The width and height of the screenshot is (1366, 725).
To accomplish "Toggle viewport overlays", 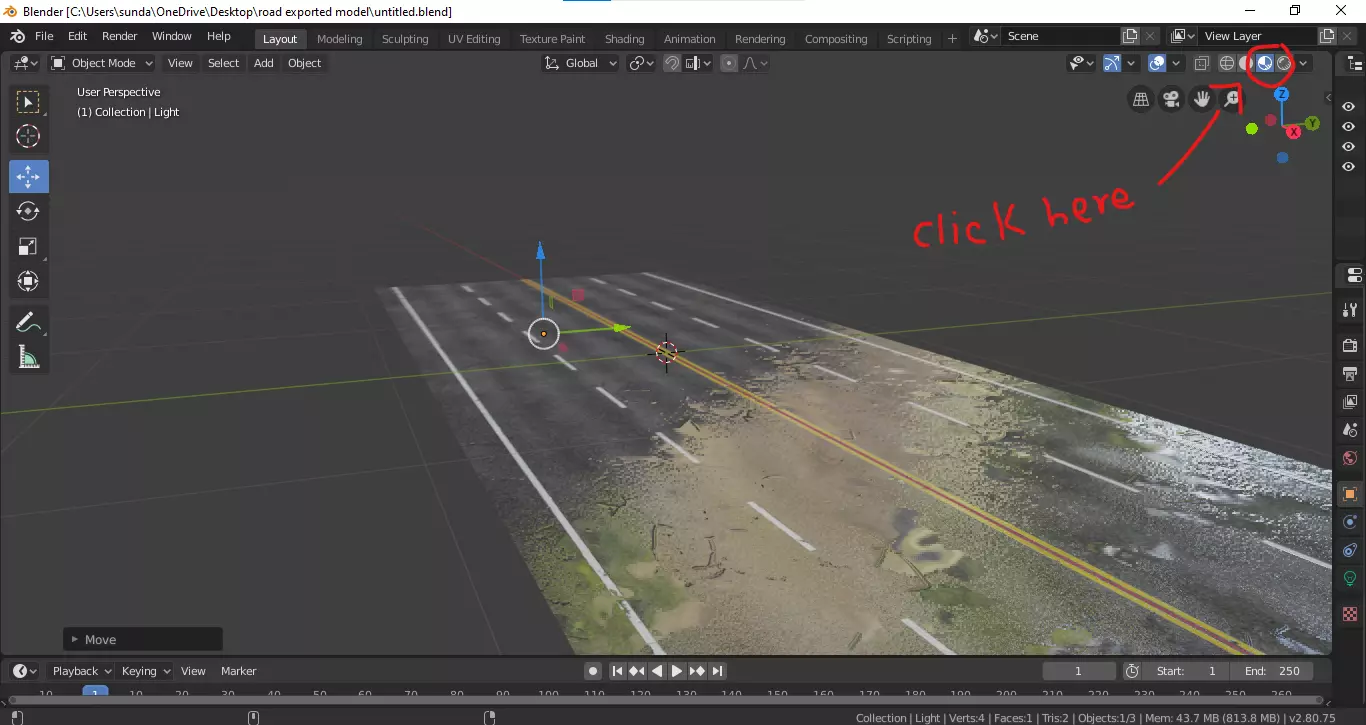I will pos(1157,63).
